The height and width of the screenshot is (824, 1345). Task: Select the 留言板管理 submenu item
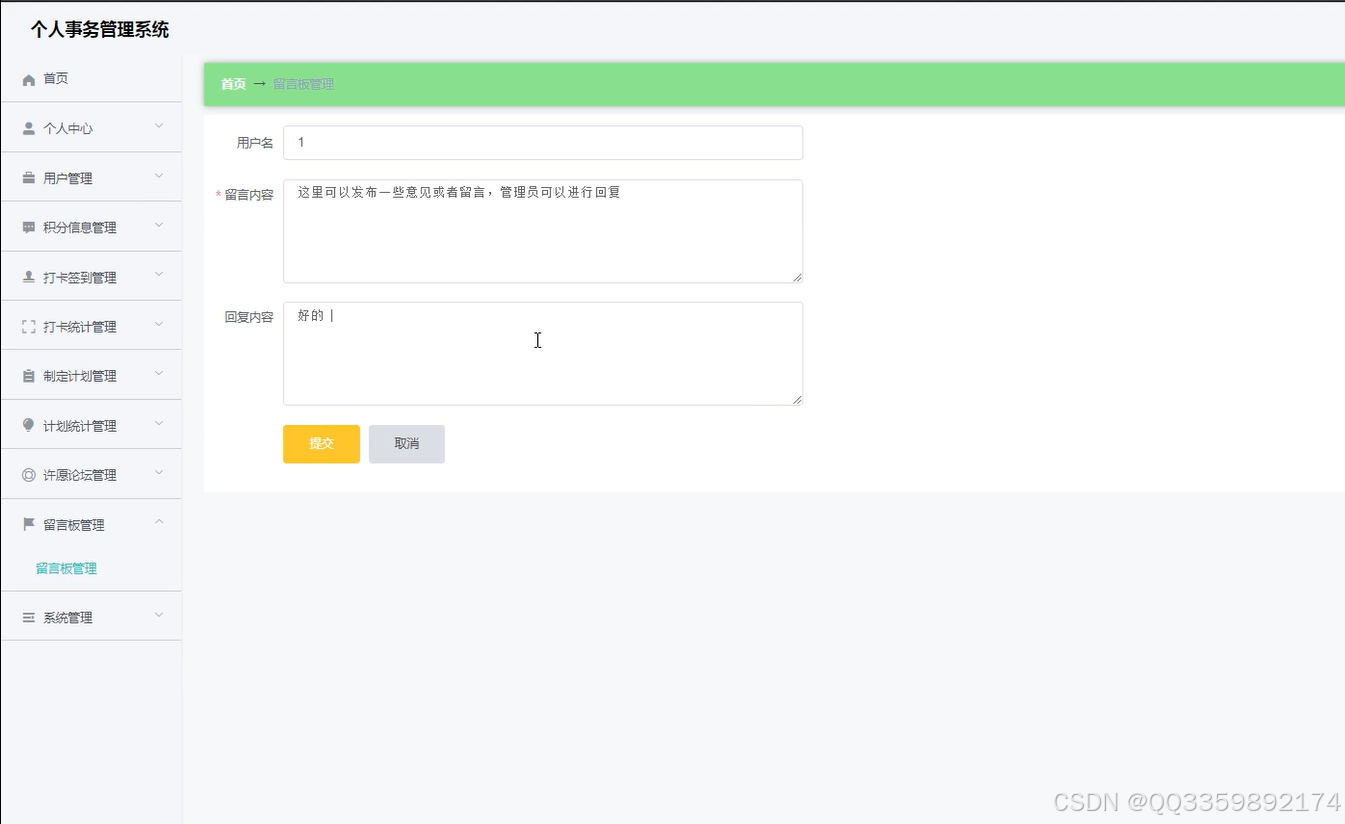pos(67,568)
